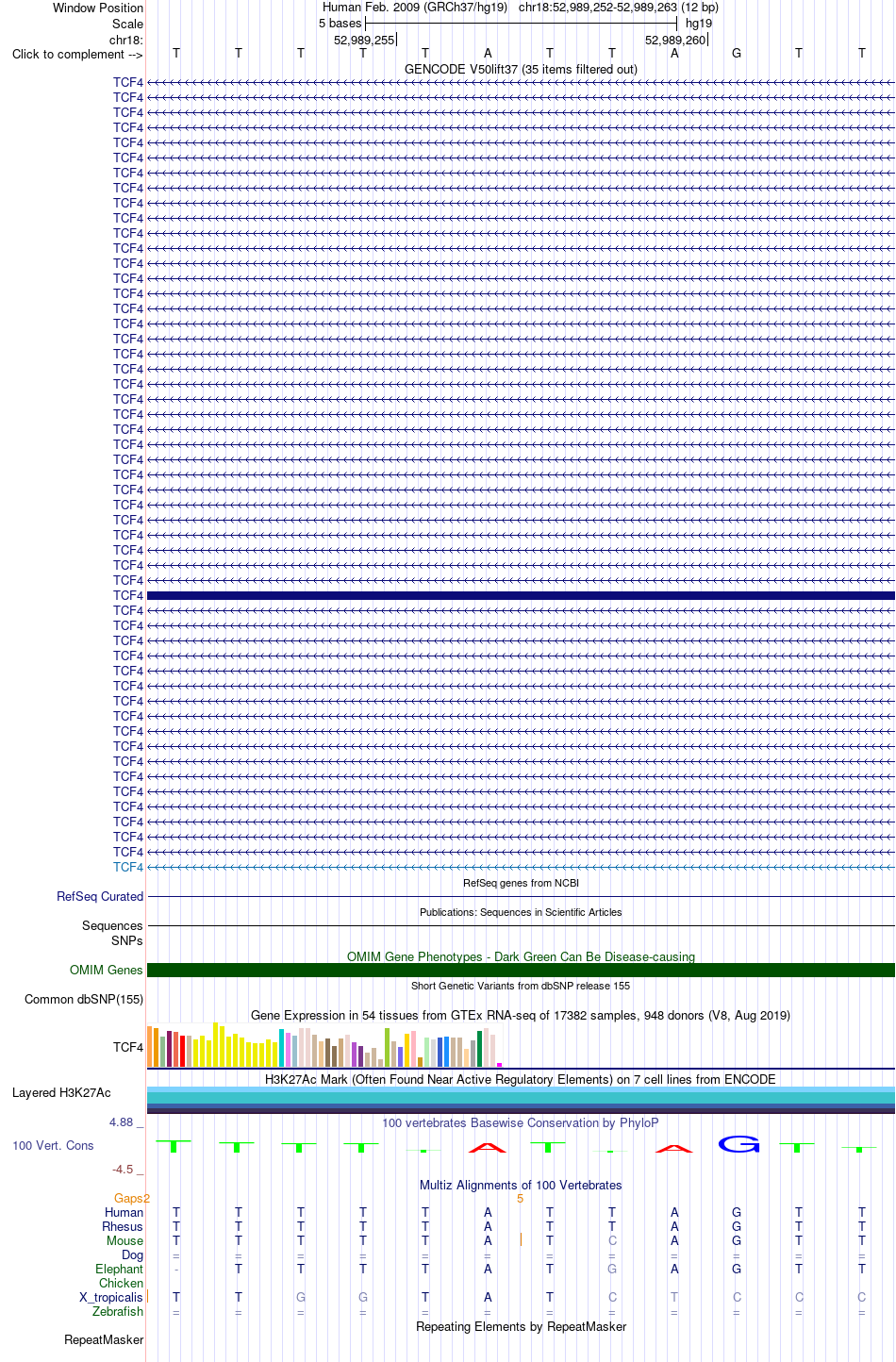Click the large blue G in PhyloP conservation
896x1362 pixels.
(x=738, y=1144)
